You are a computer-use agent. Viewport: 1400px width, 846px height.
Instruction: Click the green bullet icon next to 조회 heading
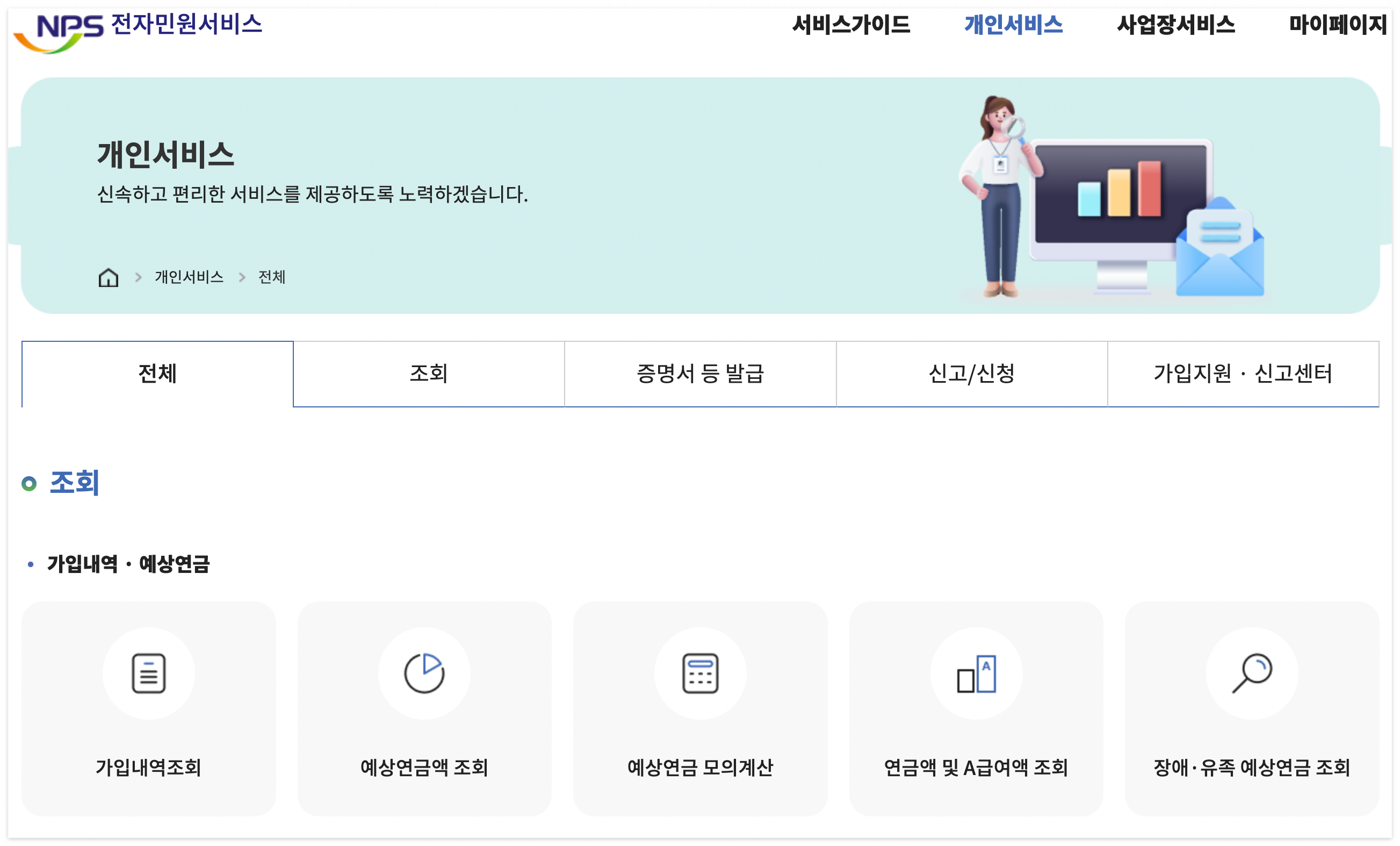[29, 483]
